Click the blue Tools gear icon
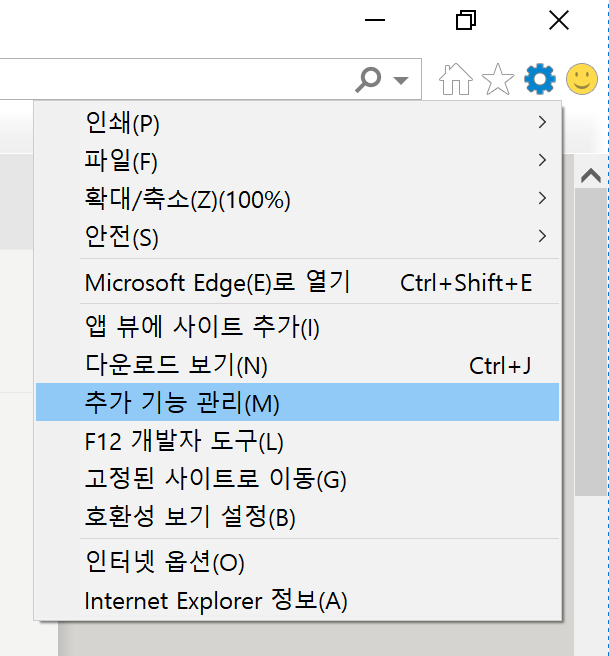 540,79
